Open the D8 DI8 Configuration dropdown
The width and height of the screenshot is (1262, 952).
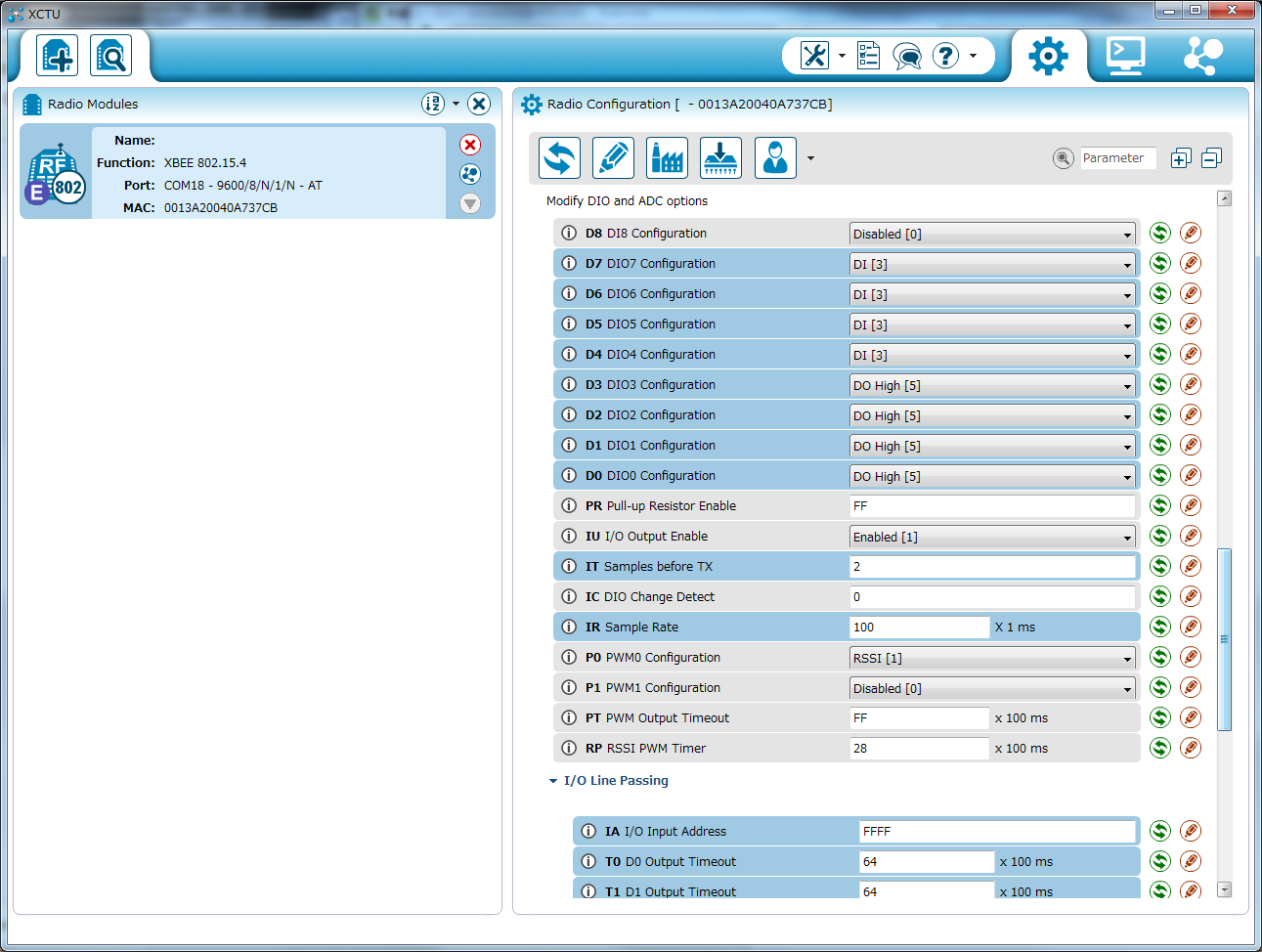[x=992, y=234]
